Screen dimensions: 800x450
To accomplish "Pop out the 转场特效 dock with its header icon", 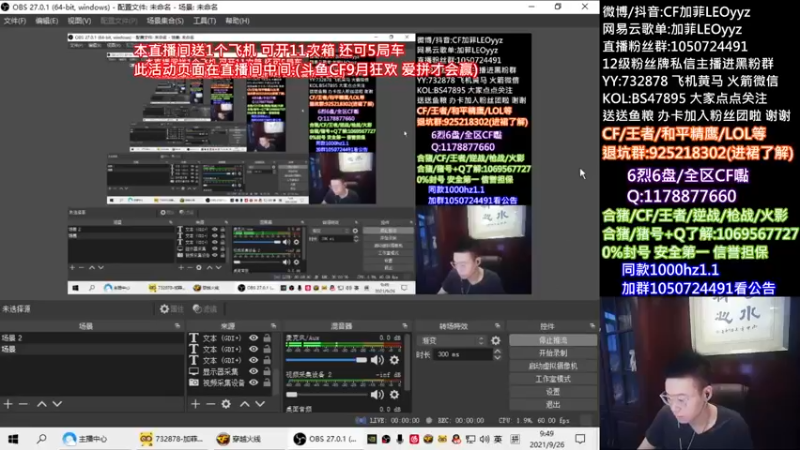I will (497, 326).
